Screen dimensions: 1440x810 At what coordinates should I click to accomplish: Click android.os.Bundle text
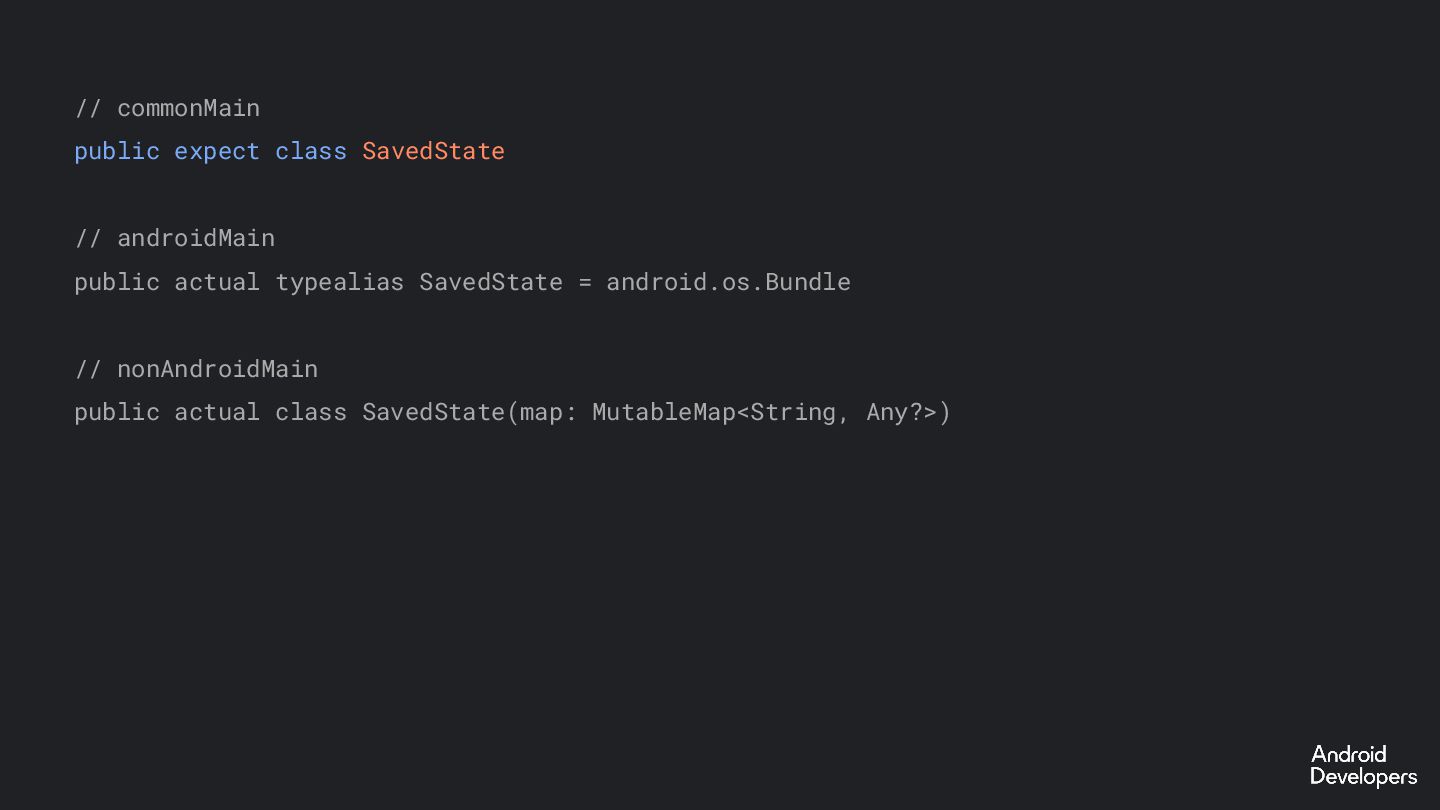[728, 282]
